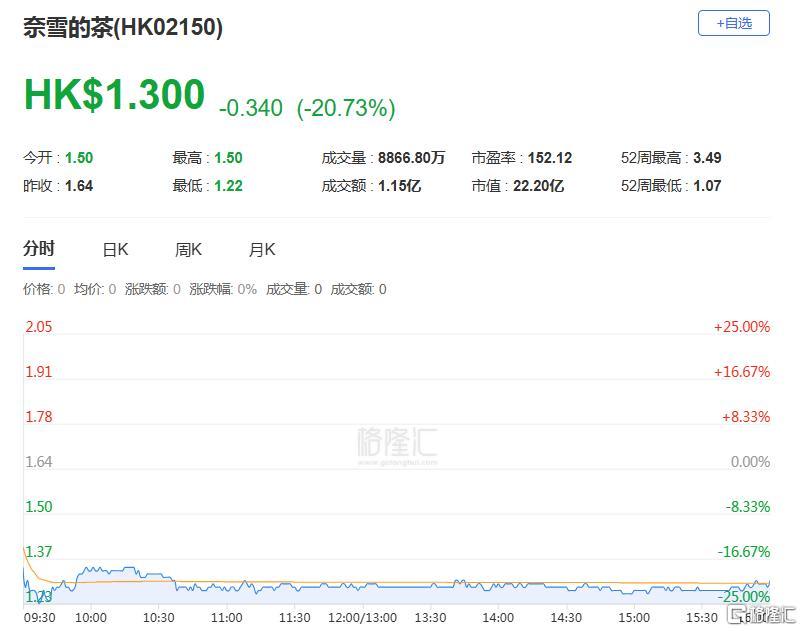Click the 成交额 value 1.15亿
The width and height of the screenshot is (802, 631).
tap(399, 186)
